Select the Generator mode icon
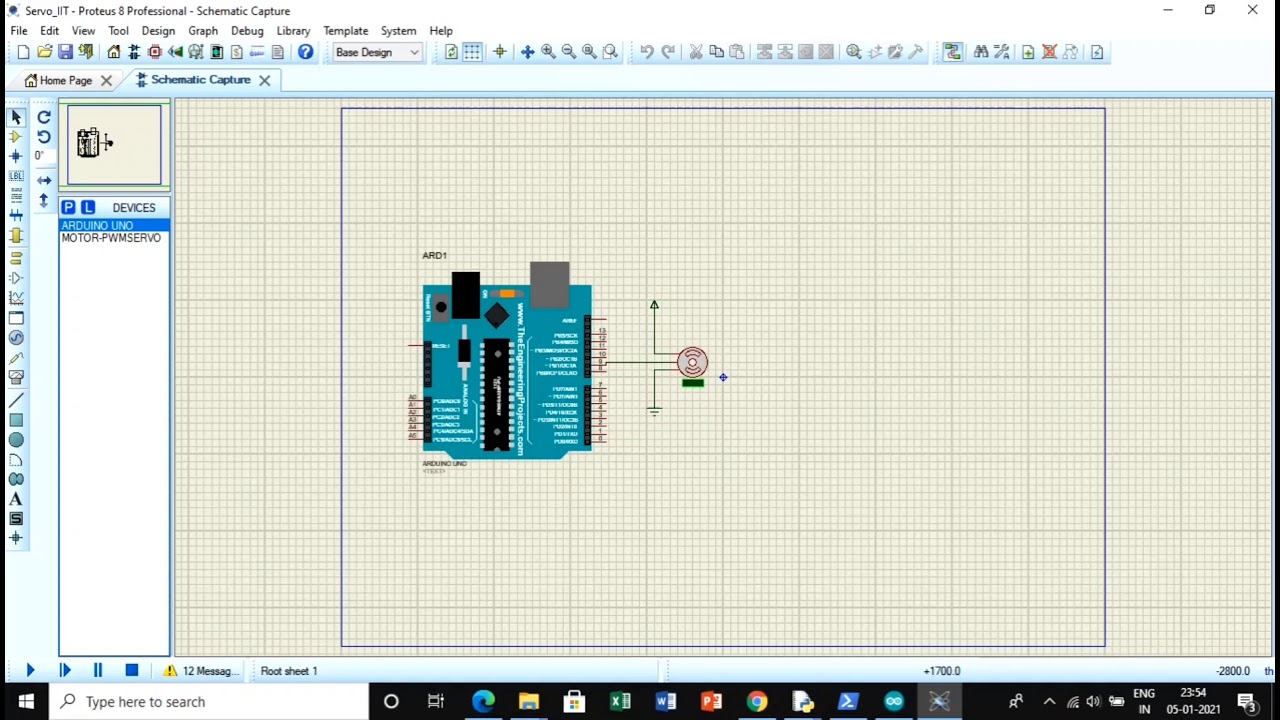 pyautogui.click(x=16, y=338)
